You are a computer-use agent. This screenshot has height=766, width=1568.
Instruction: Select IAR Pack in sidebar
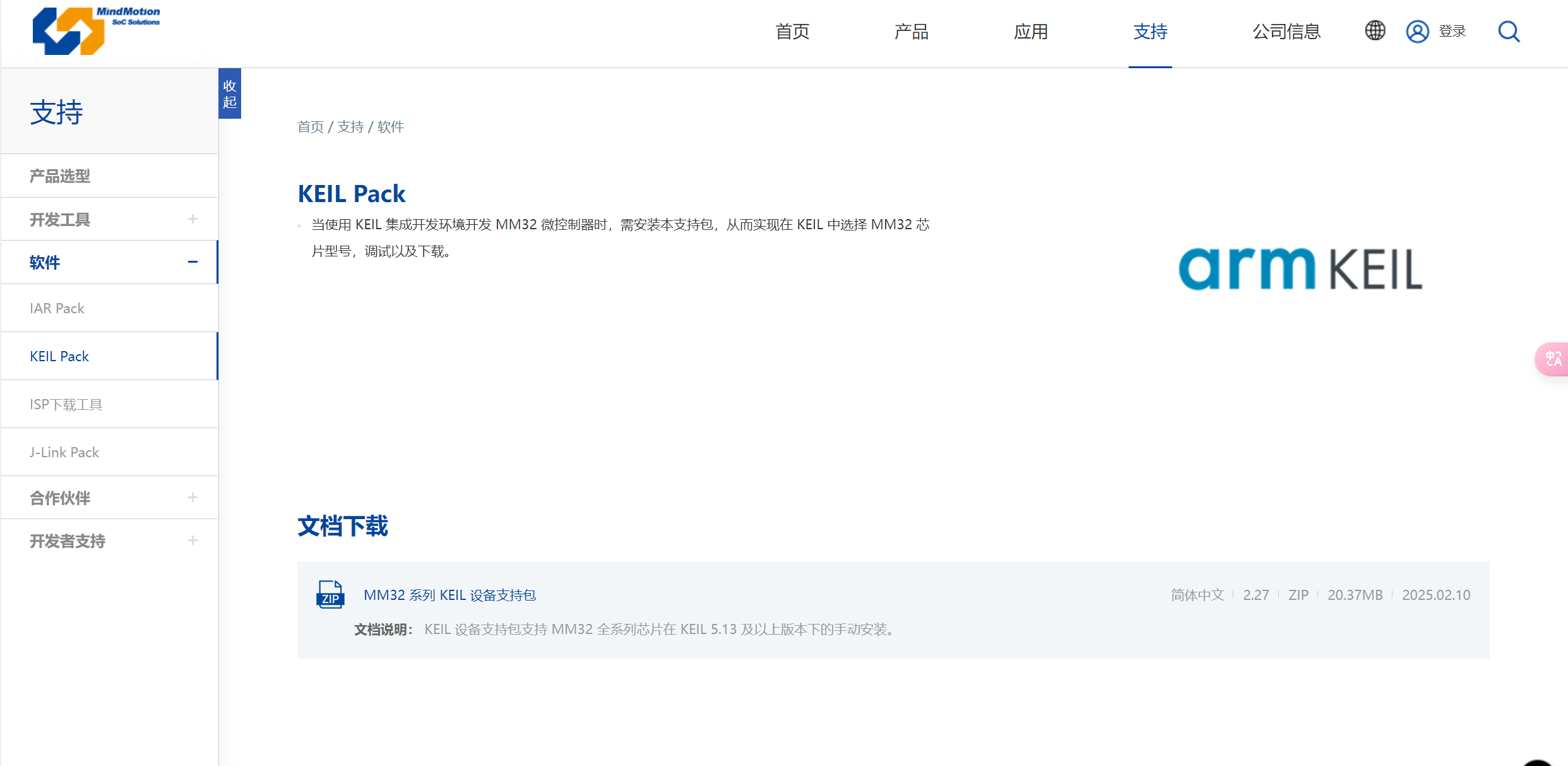(57, 308)
